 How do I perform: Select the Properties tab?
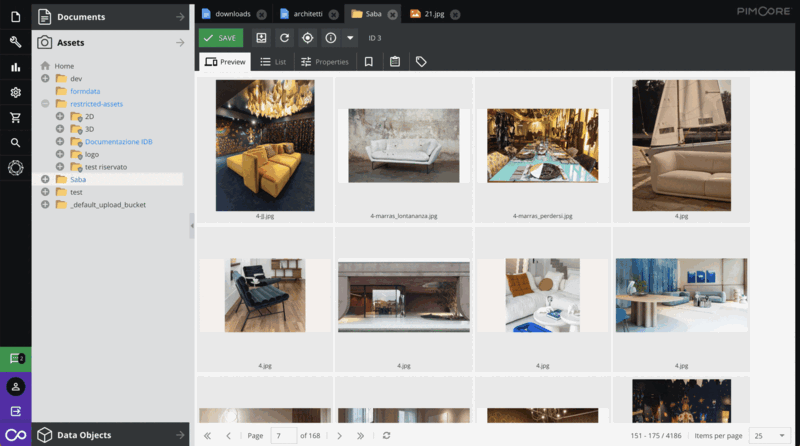click(325, 62)
